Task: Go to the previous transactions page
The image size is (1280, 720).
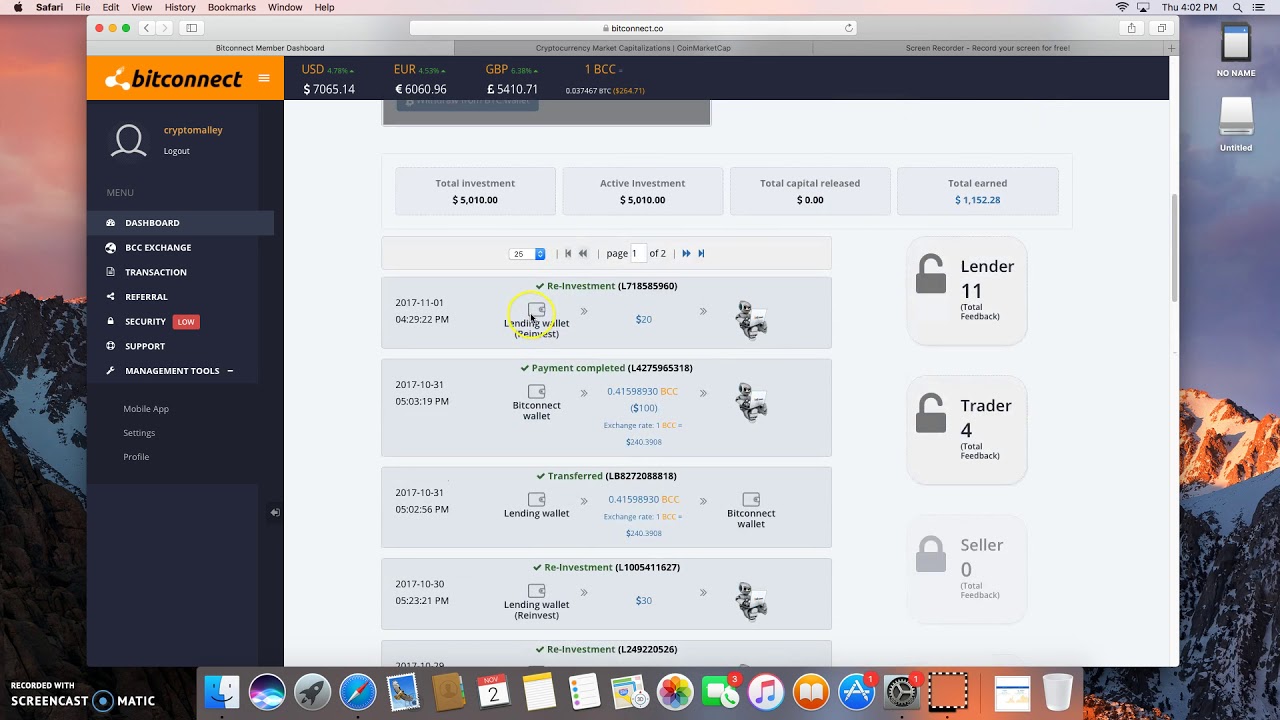Action: pos(583,253)
